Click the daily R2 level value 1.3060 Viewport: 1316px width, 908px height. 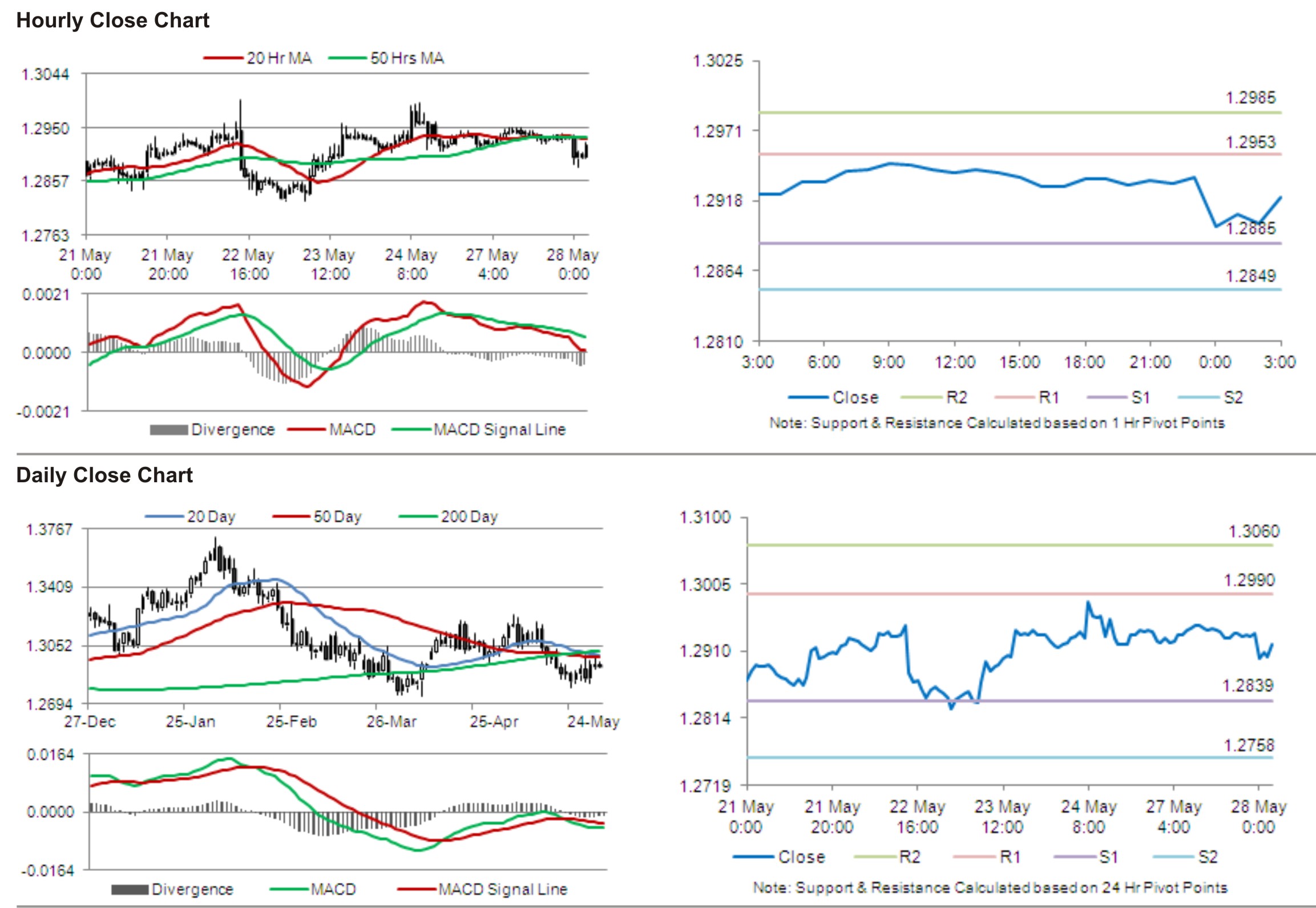pos(1254,532)
